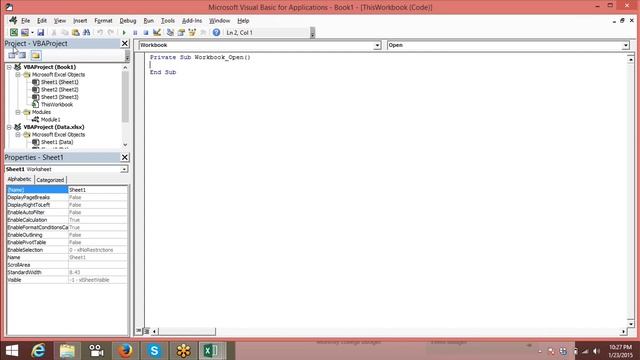Image resolution: width=640 pixels, height=360 pixels.
Task: Click the Visible property value
Action: point(98,280)
